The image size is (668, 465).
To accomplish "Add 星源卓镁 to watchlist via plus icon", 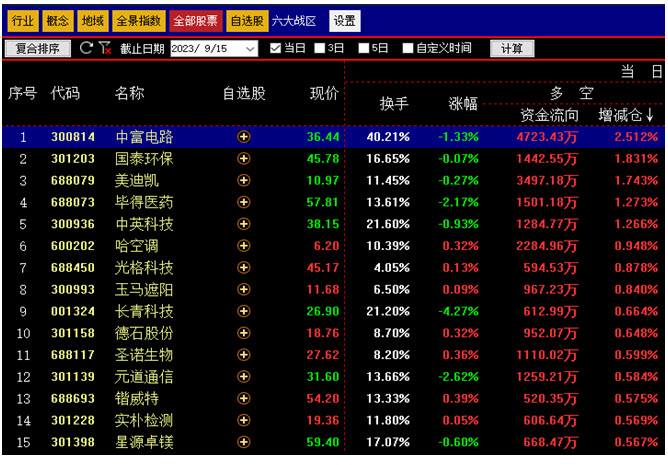I will pos(244,442).
